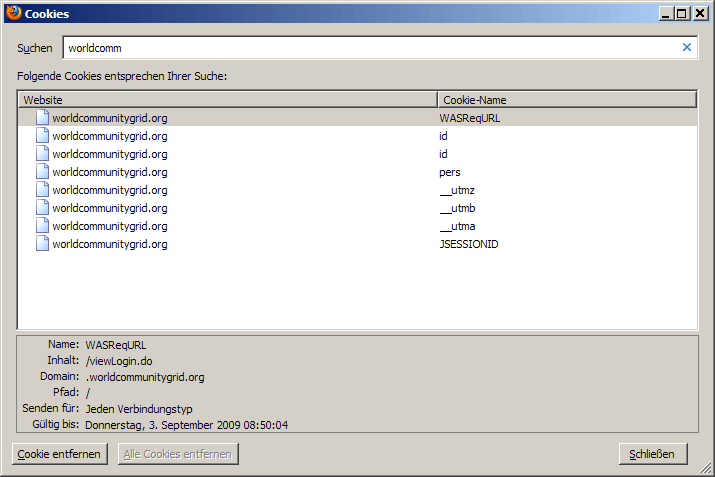Close the Cookies window from the title bar
Viewport: 715px width, 477px height.
point(700,13)
